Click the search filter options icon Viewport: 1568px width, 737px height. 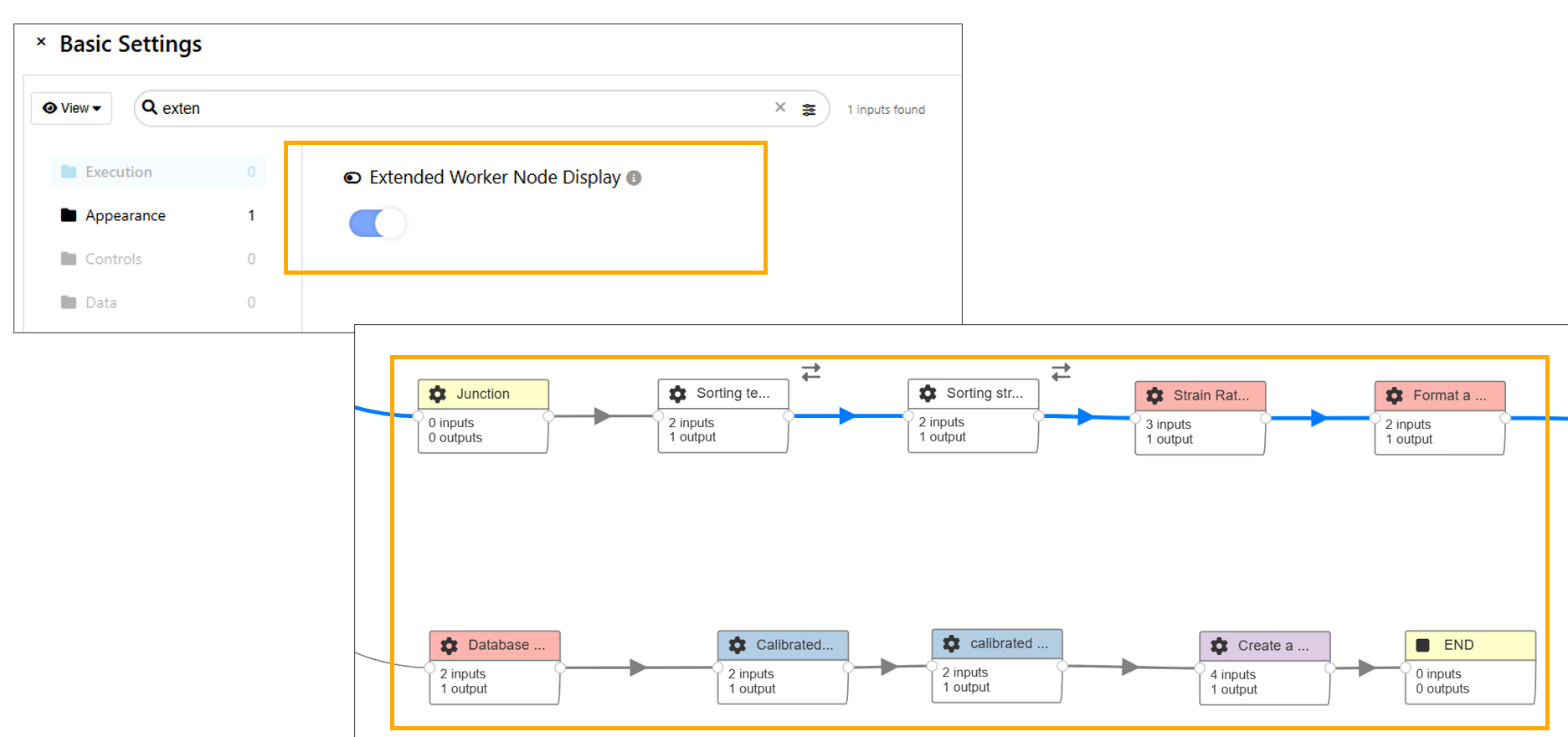809,110
